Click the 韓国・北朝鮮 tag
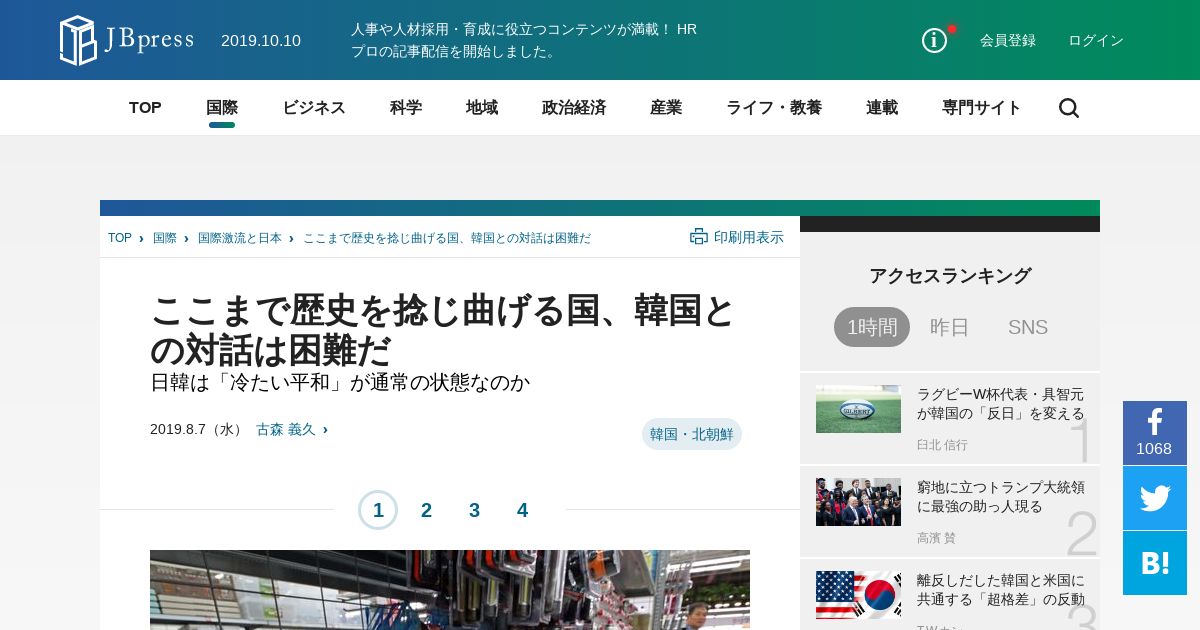This screenshot has height=630, width=1200. [x=692, y=434]
